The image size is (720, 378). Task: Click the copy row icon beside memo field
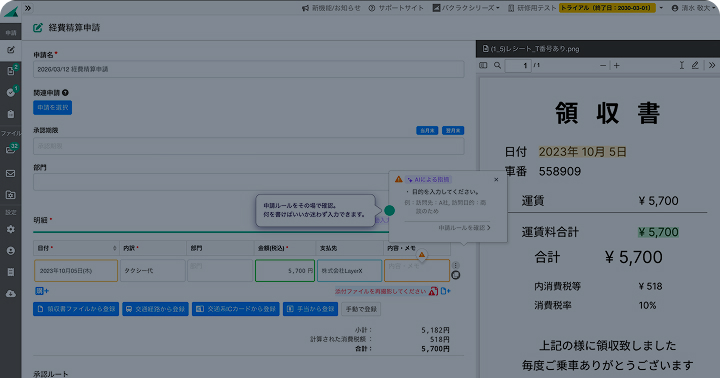[x=456, y=275]
